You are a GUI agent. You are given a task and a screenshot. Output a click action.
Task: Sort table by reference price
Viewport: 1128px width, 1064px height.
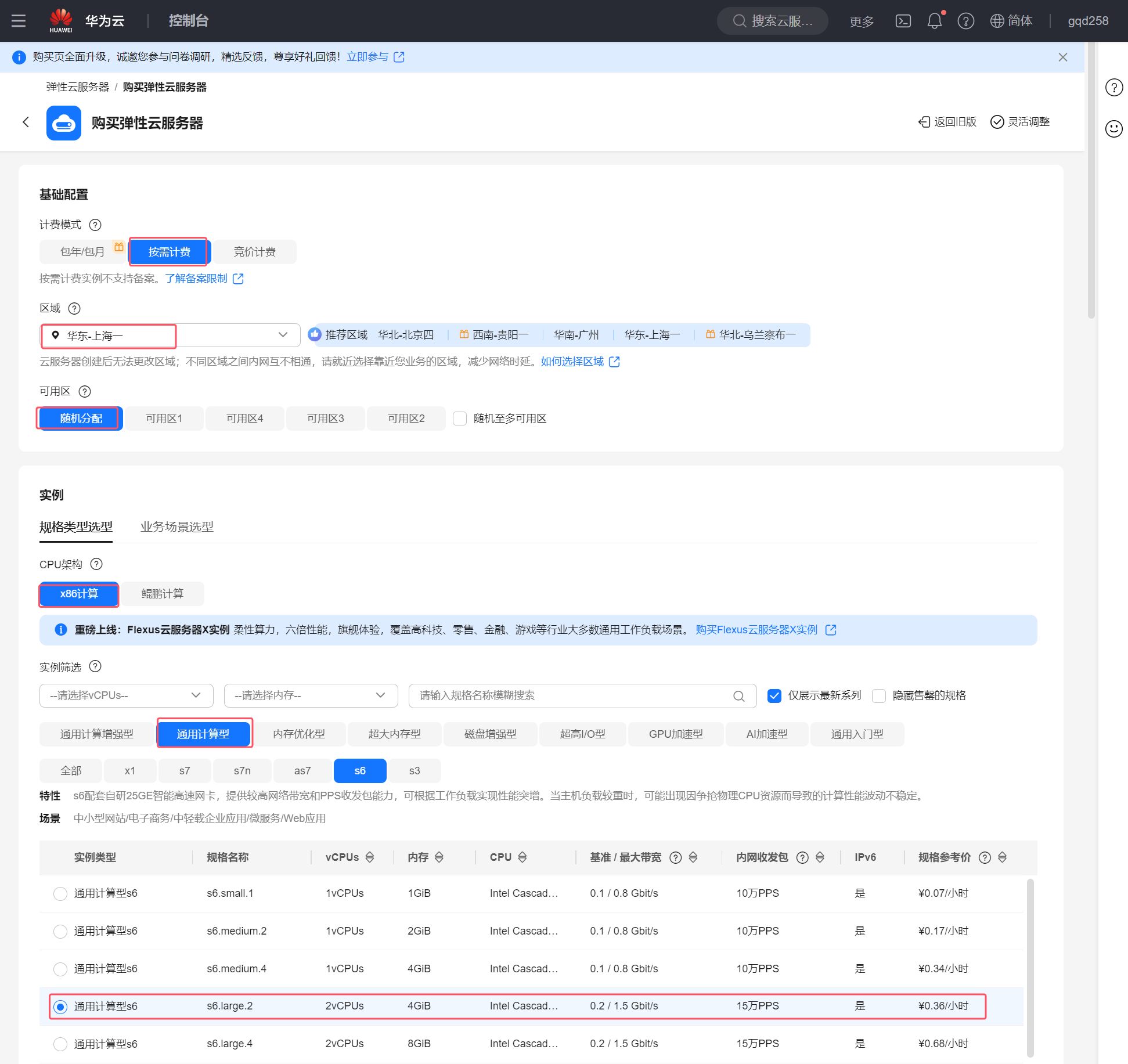(1002, 857)
